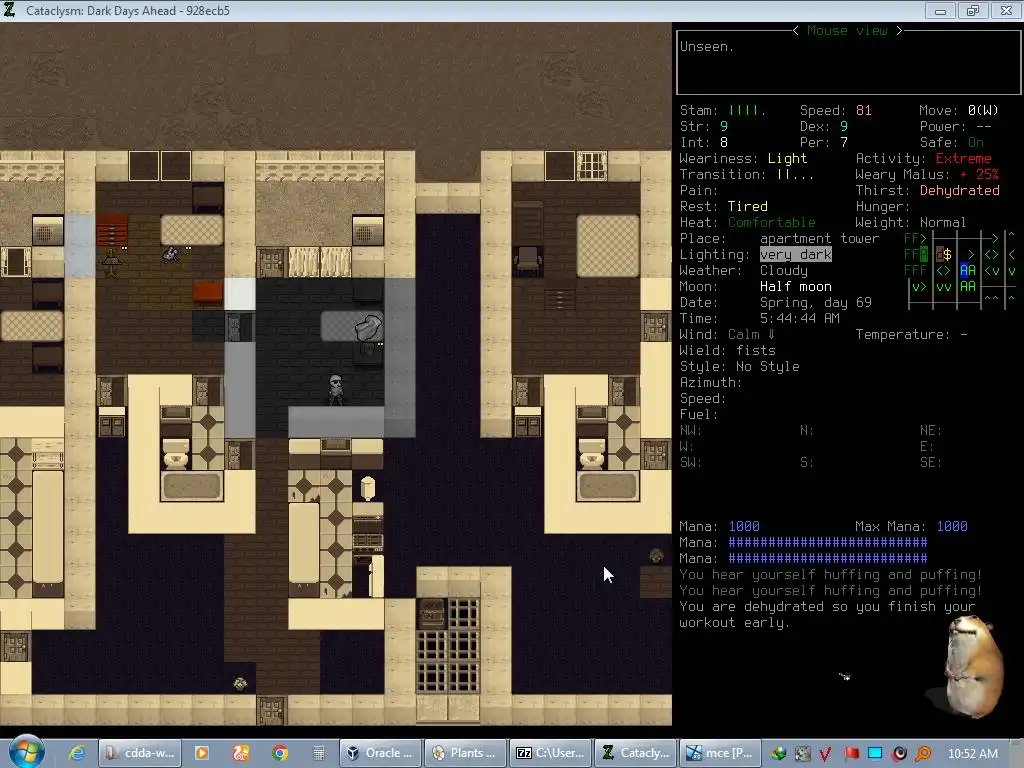Click the '$' symbol on the overmap minimap
This screenshot has height=768, width=1024.
pos(948,255)
